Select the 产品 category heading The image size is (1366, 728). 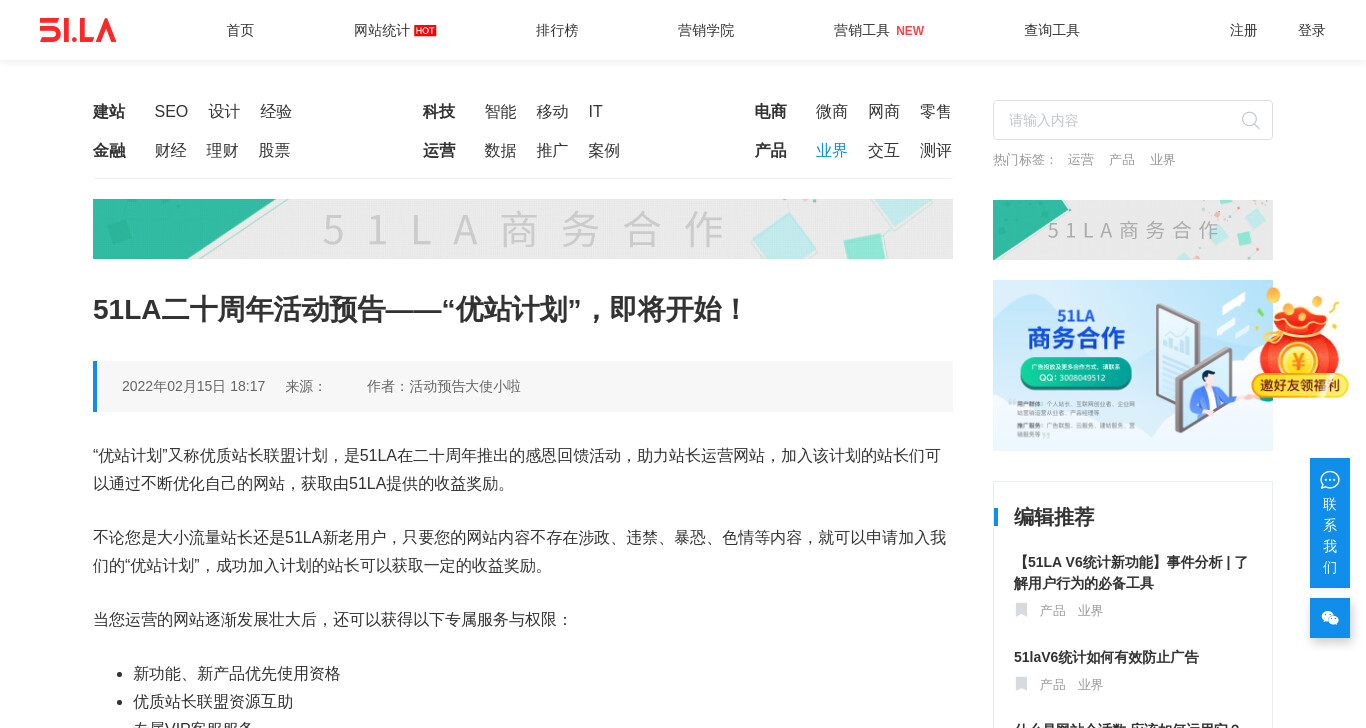pyautogui.click(x=770, y=151)
